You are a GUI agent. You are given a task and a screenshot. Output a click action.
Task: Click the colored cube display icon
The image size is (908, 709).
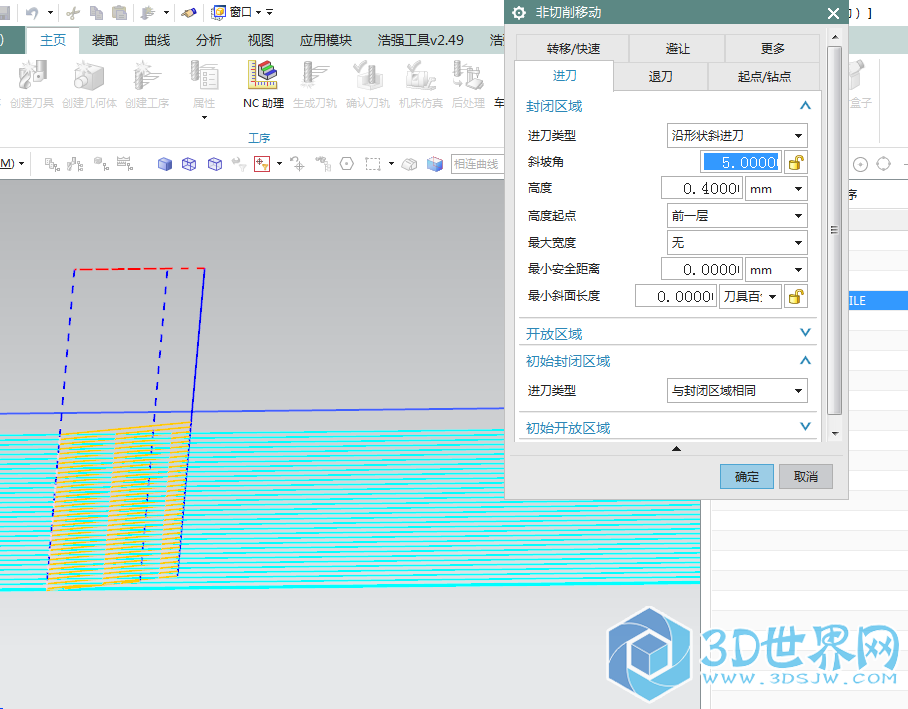[434, 164]
